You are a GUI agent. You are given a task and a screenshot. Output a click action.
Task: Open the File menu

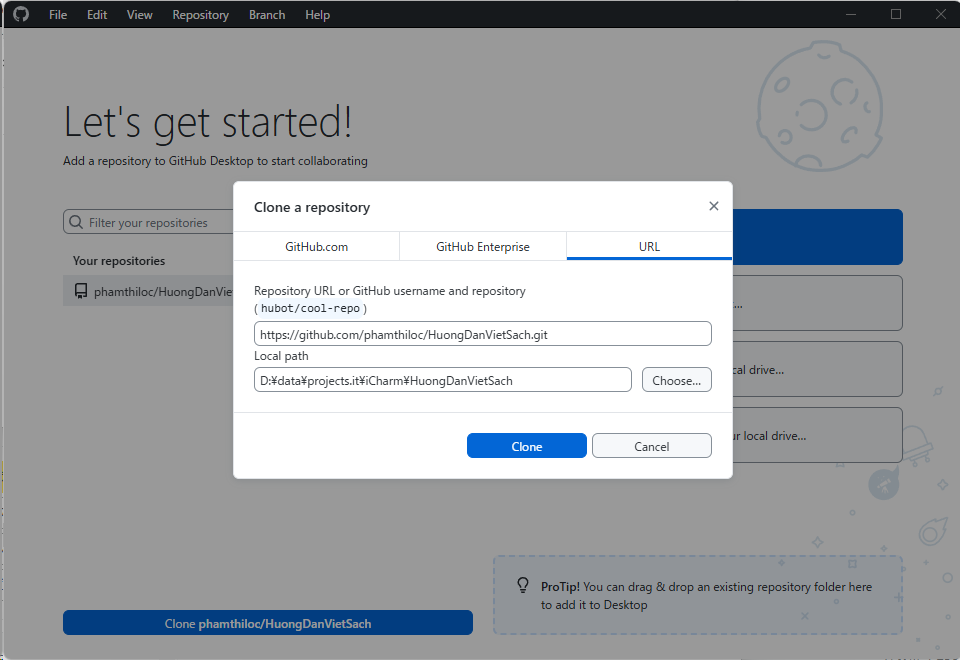click(58, 15)
